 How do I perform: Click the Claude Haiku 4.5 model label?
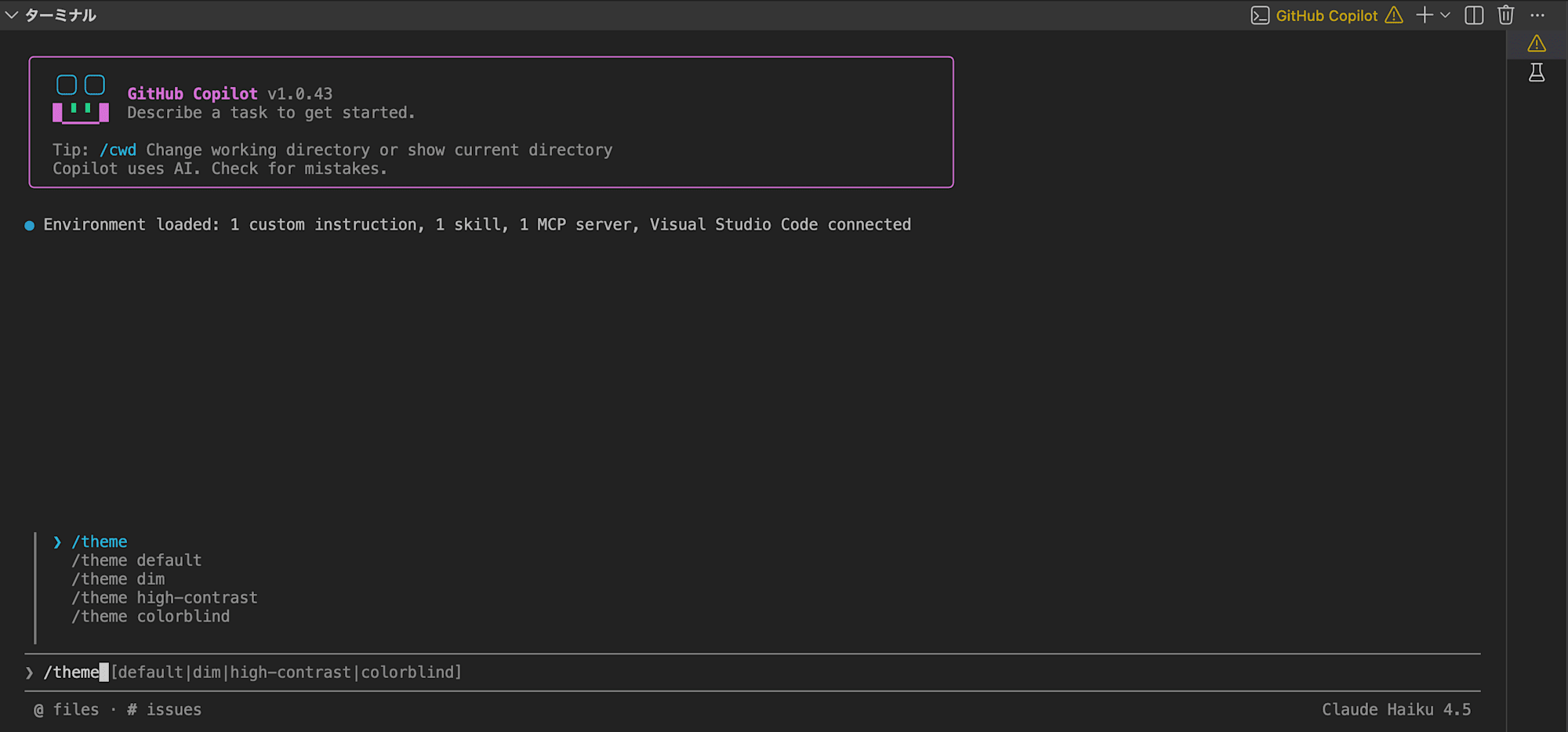1396,710
